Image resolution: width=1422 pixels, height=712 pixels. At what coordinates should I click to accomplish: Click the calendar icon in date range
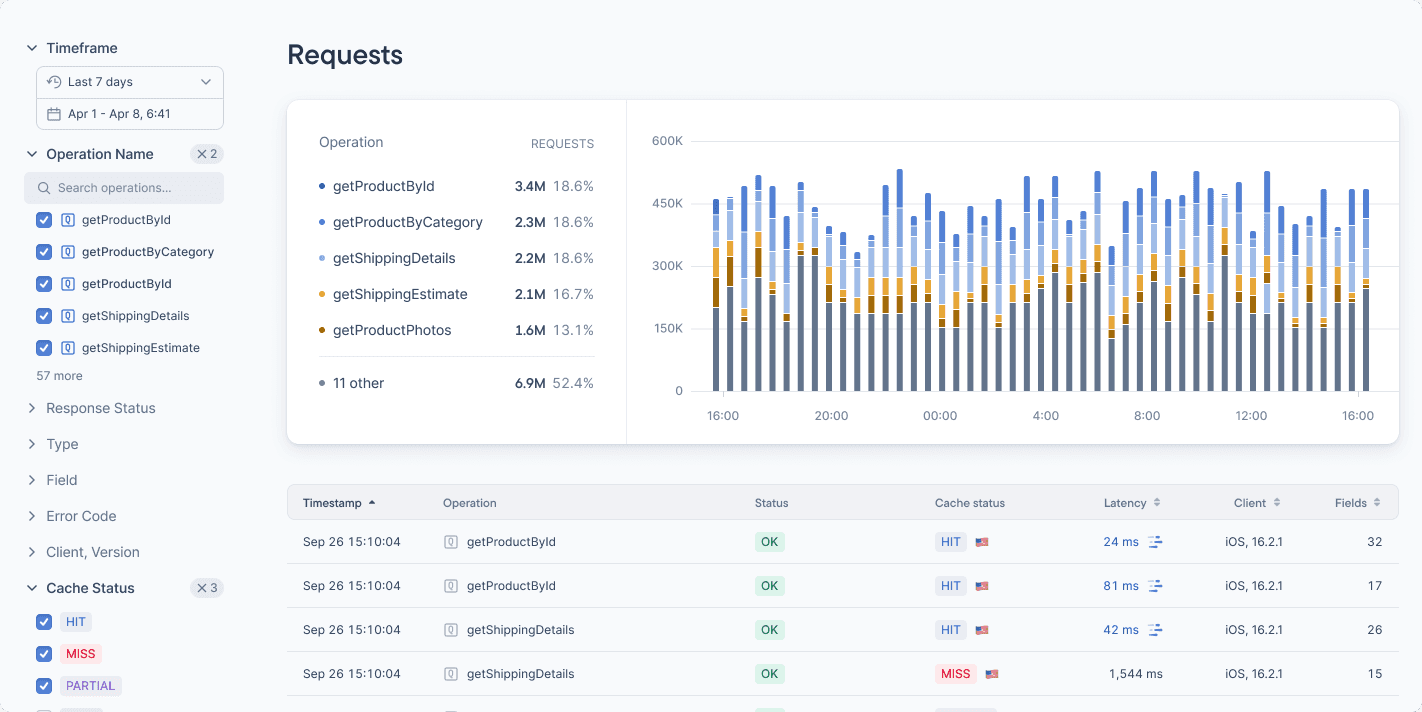pos(54,114)
